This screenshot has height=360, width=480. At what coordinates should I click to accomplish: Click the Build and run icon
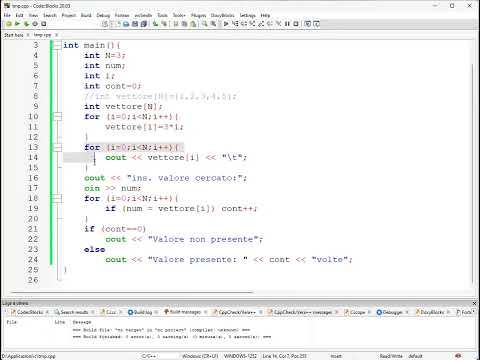click(x=26, y=24)
